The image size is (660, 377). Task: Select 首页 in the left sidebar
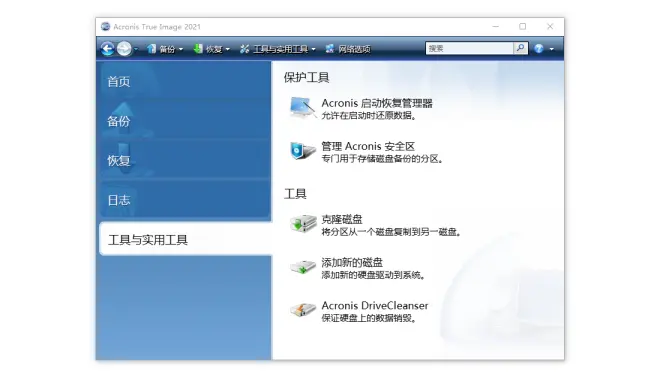click(x=119, y=82)
